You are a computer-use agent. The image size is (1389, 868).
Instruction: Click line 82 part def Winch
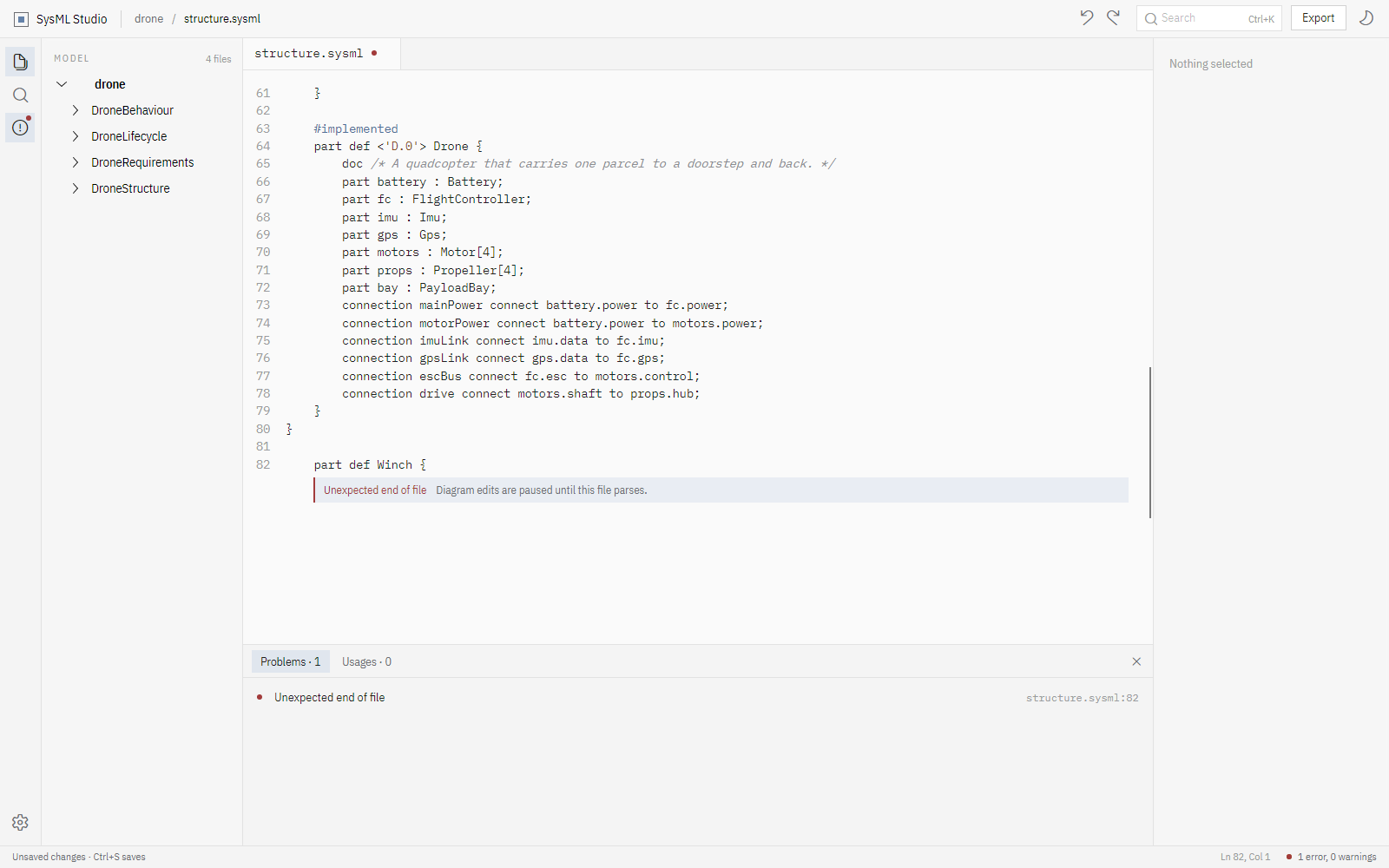(x=370, y=465)
